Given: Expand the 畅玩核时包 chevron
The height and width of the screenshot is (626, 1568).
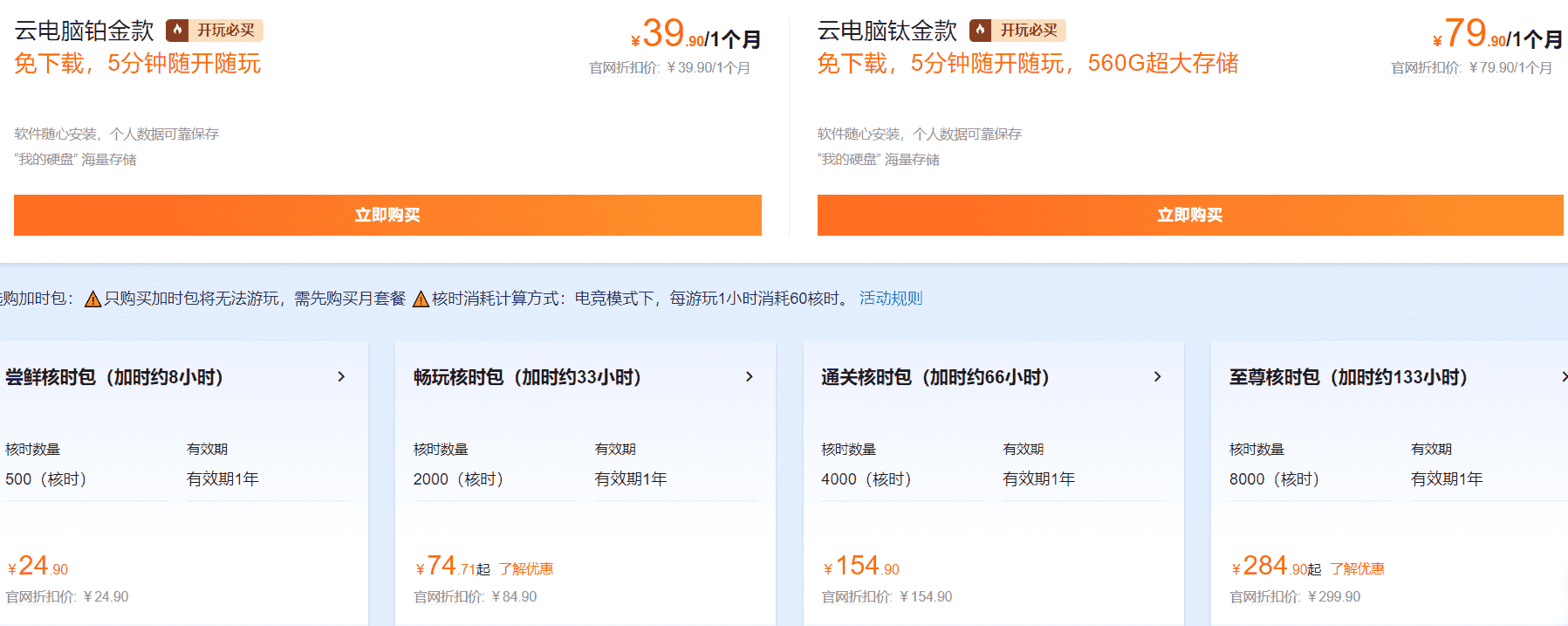Looking at the screenshot, I should click(x=749, y=376).
